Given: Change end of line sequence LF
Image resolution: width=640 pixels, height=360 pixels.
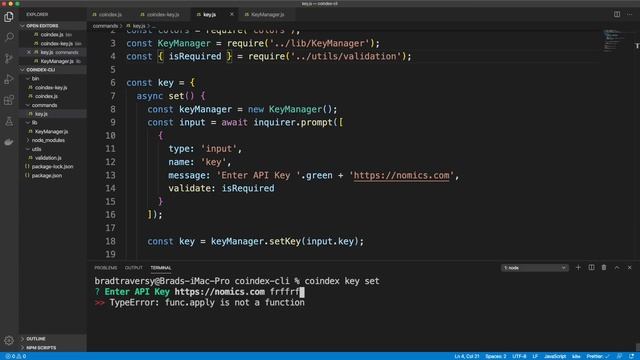Looking at the screenshot, I should pos(535,356).
